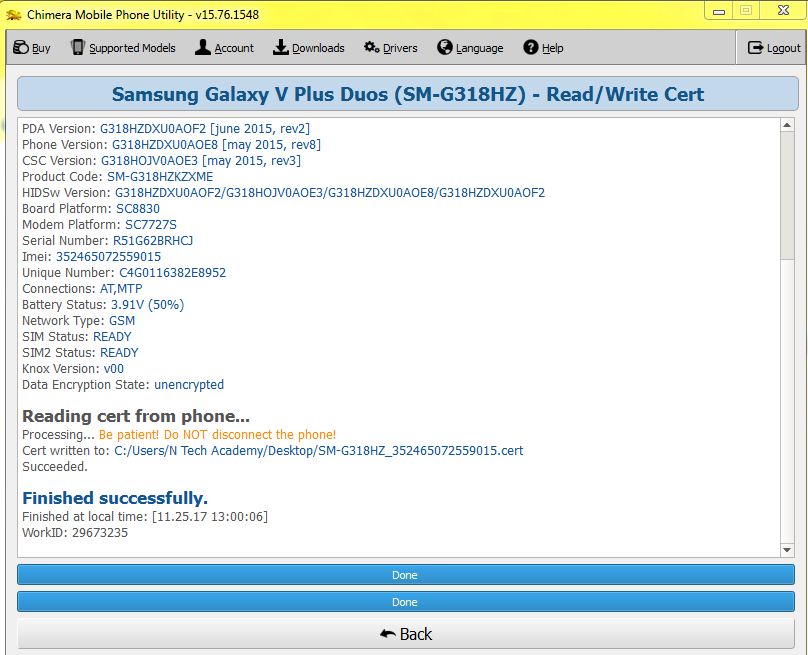The width and height of the screenshot is (808, 655).
Task: Click the log scrollbar down arrow
Action: pos(787,550)
